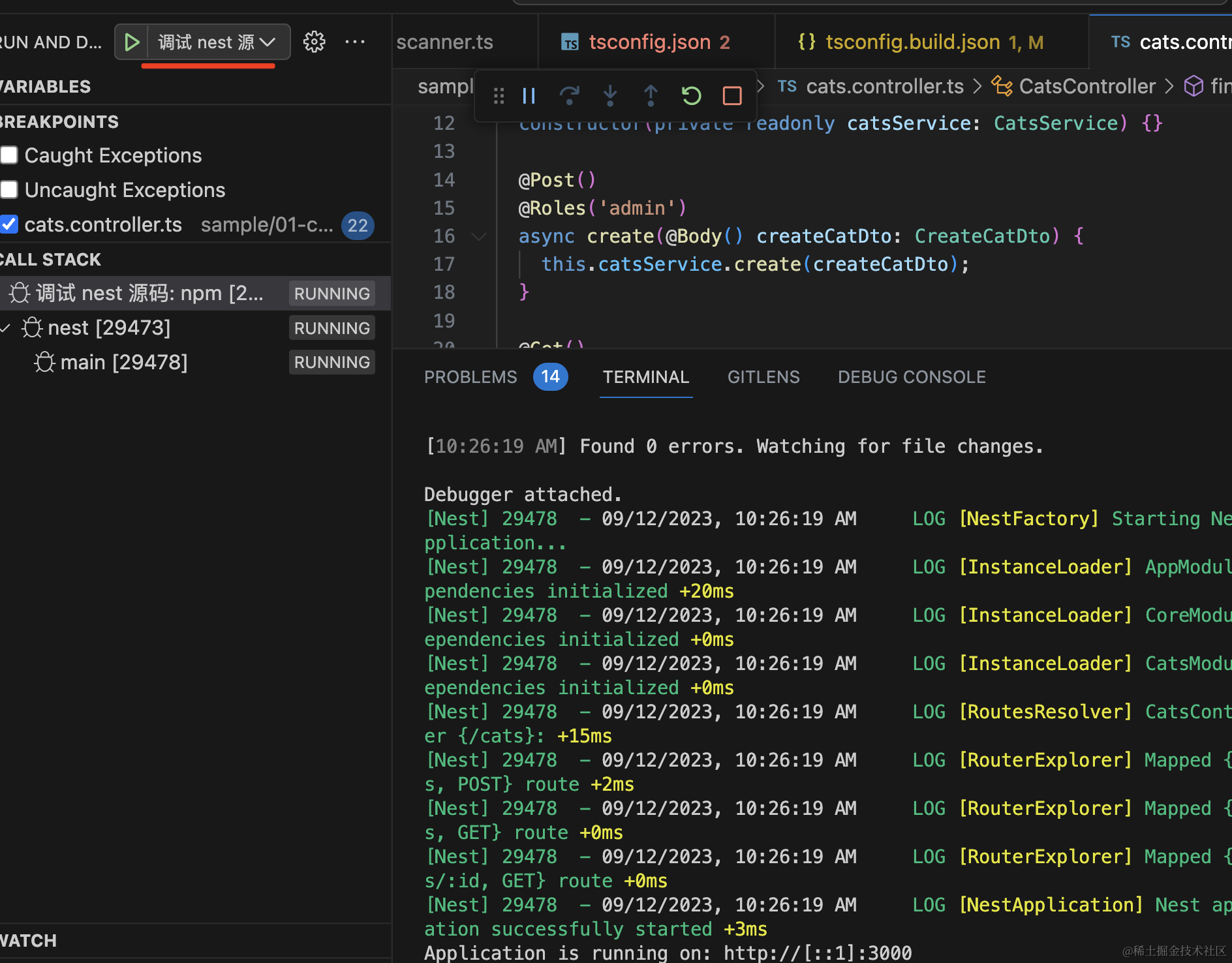The image size is (1232, 963).
Task: Collapse the nest [29473] call stack entry
Action: [6, 328]
